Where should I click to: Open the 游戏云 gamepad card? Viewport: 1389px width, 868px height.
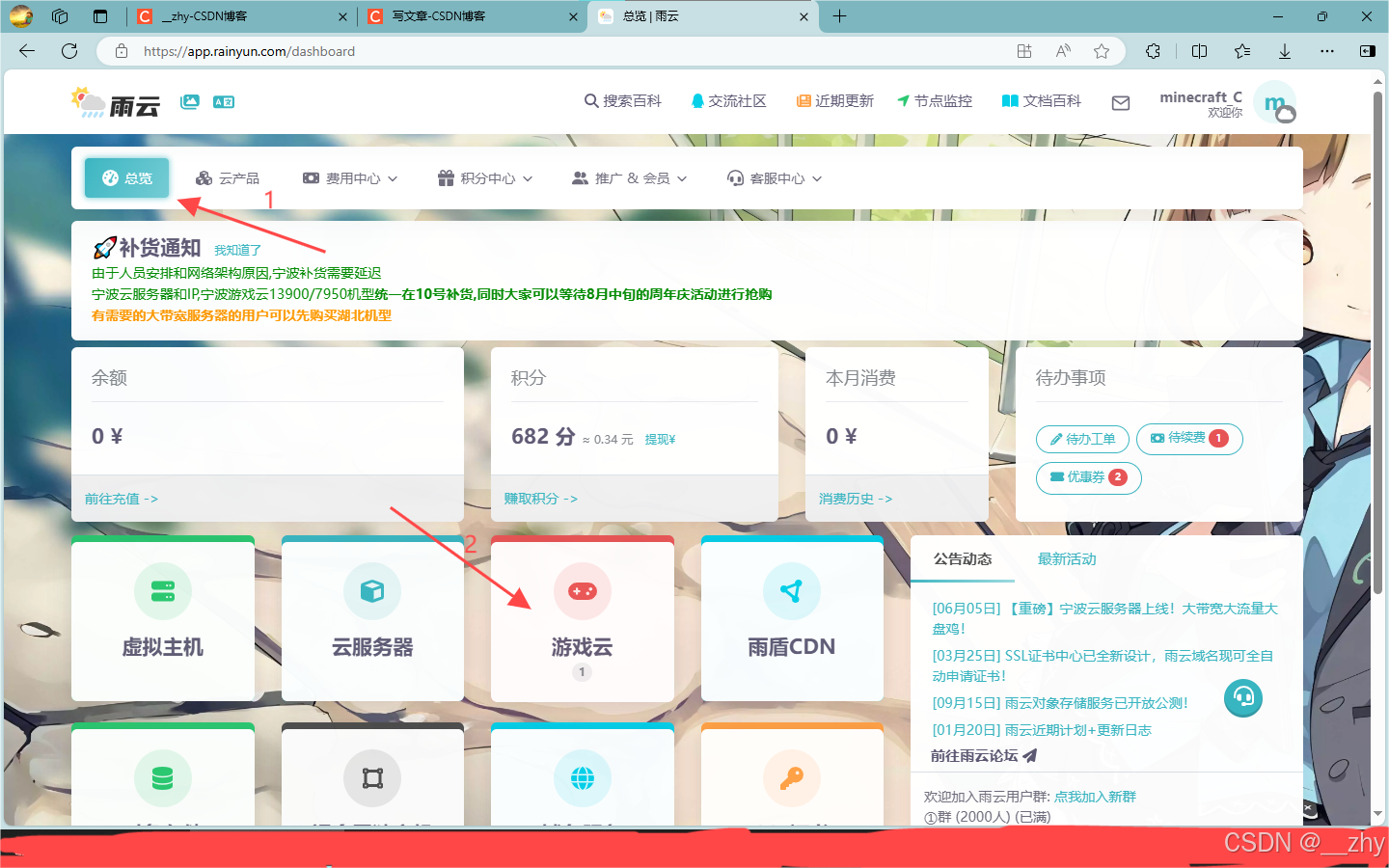(582, 618)
